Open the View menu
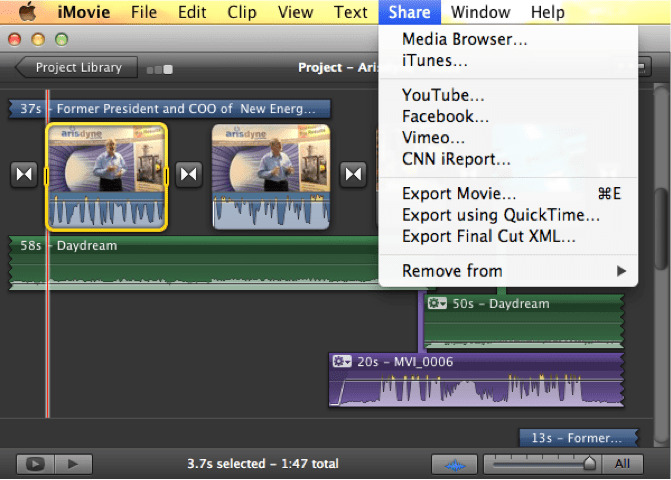 click(295, 12)
